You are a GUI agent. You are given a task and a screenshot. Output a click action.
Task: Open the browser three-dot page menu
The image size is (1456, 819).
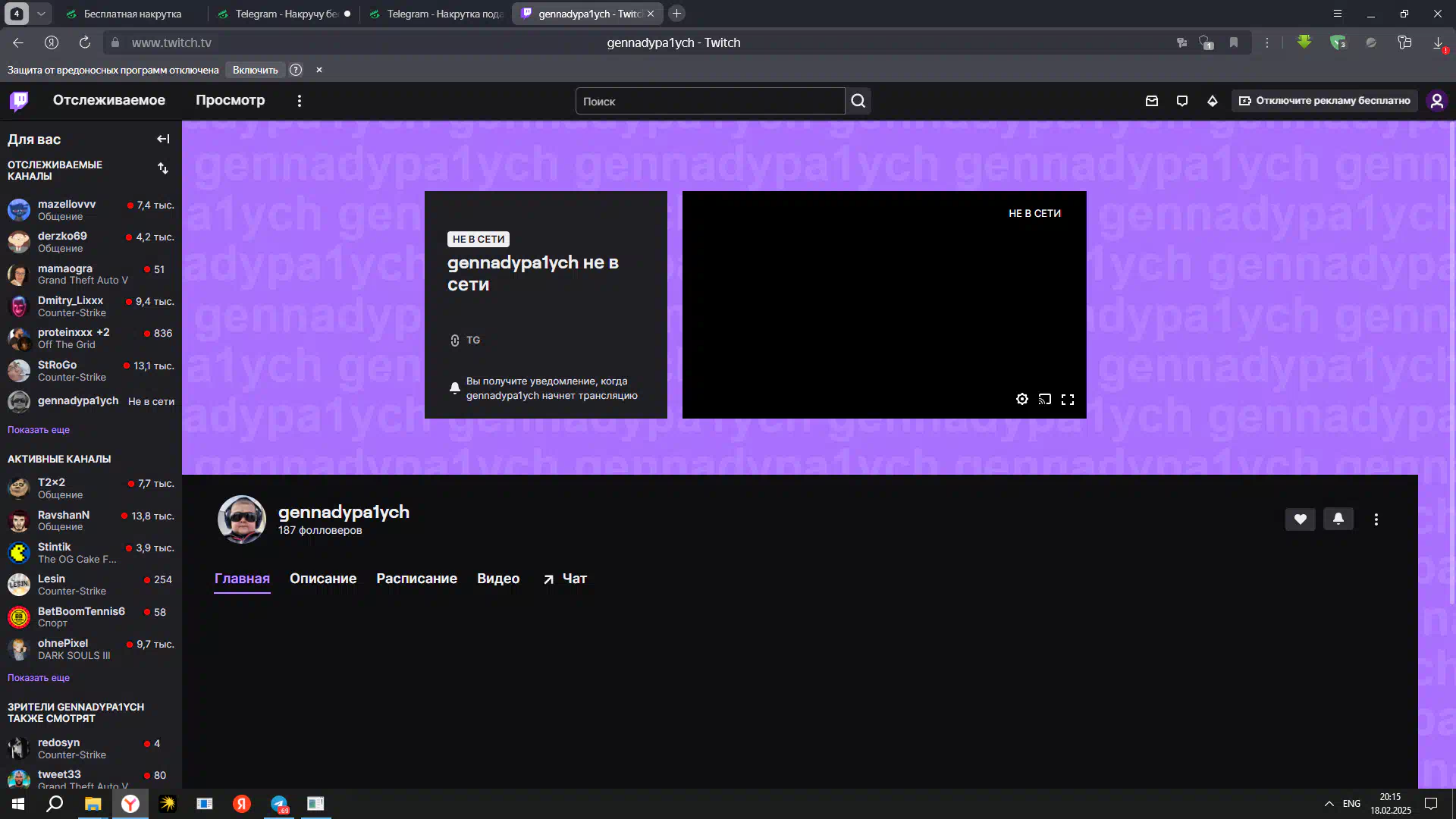pyautogui.click(x=1266, y=42)
